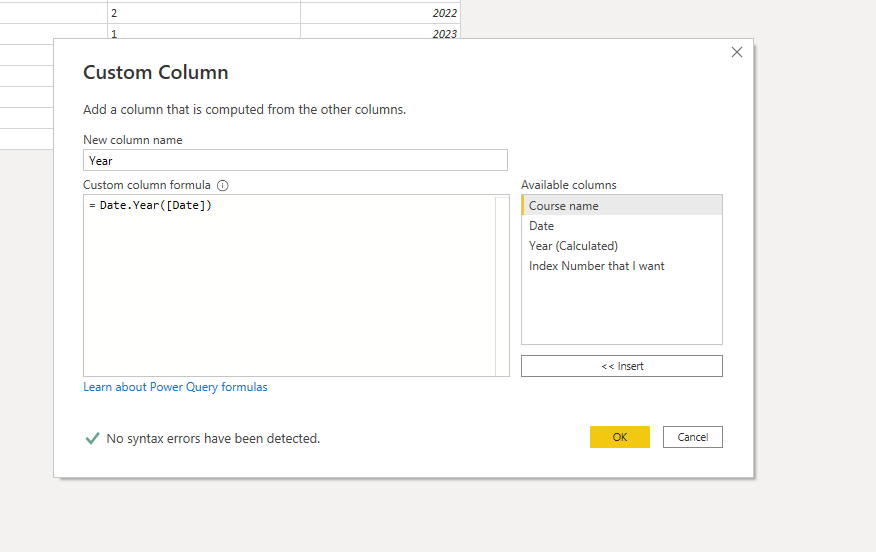Select Year (Calculated) in Available columns
The height and width of the screenshot is (552, 876).
621,246
